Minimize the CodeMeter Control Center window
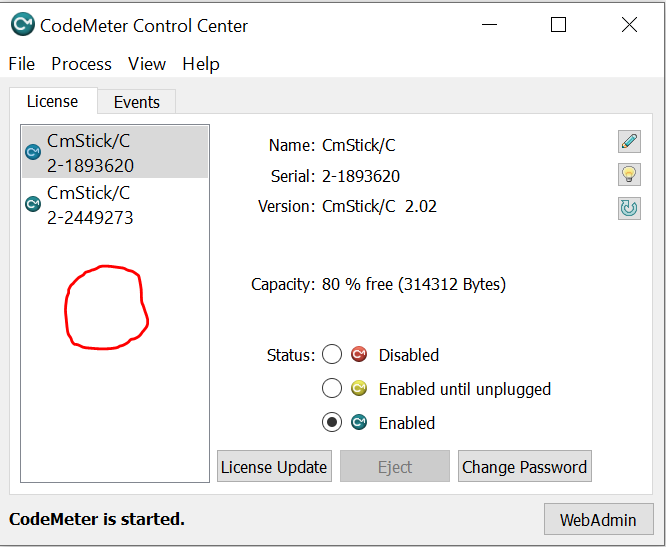Screen dimensions: 666x547 (489, 25)
